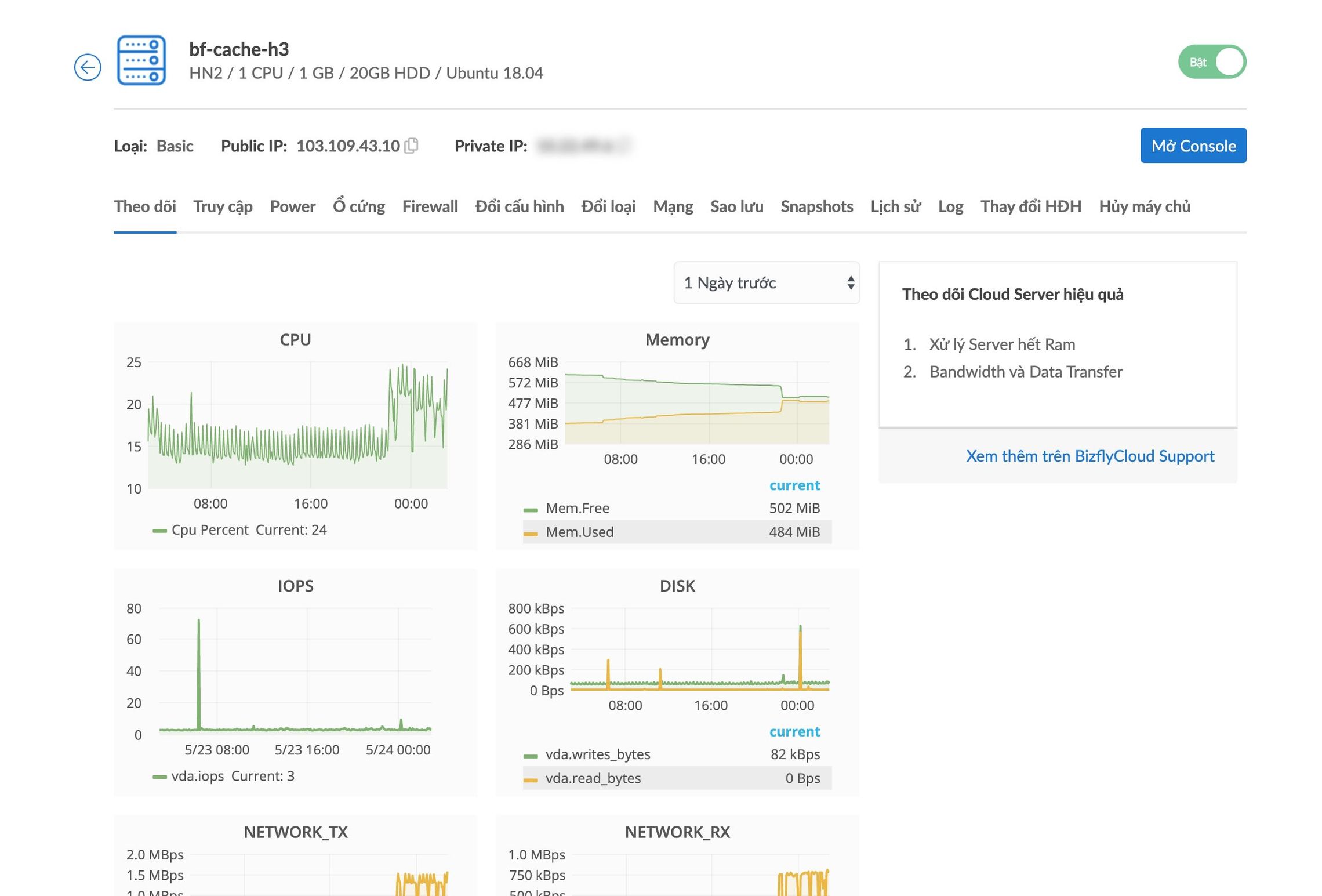Switch to the Theo dõi tab

tap(145, 206)
